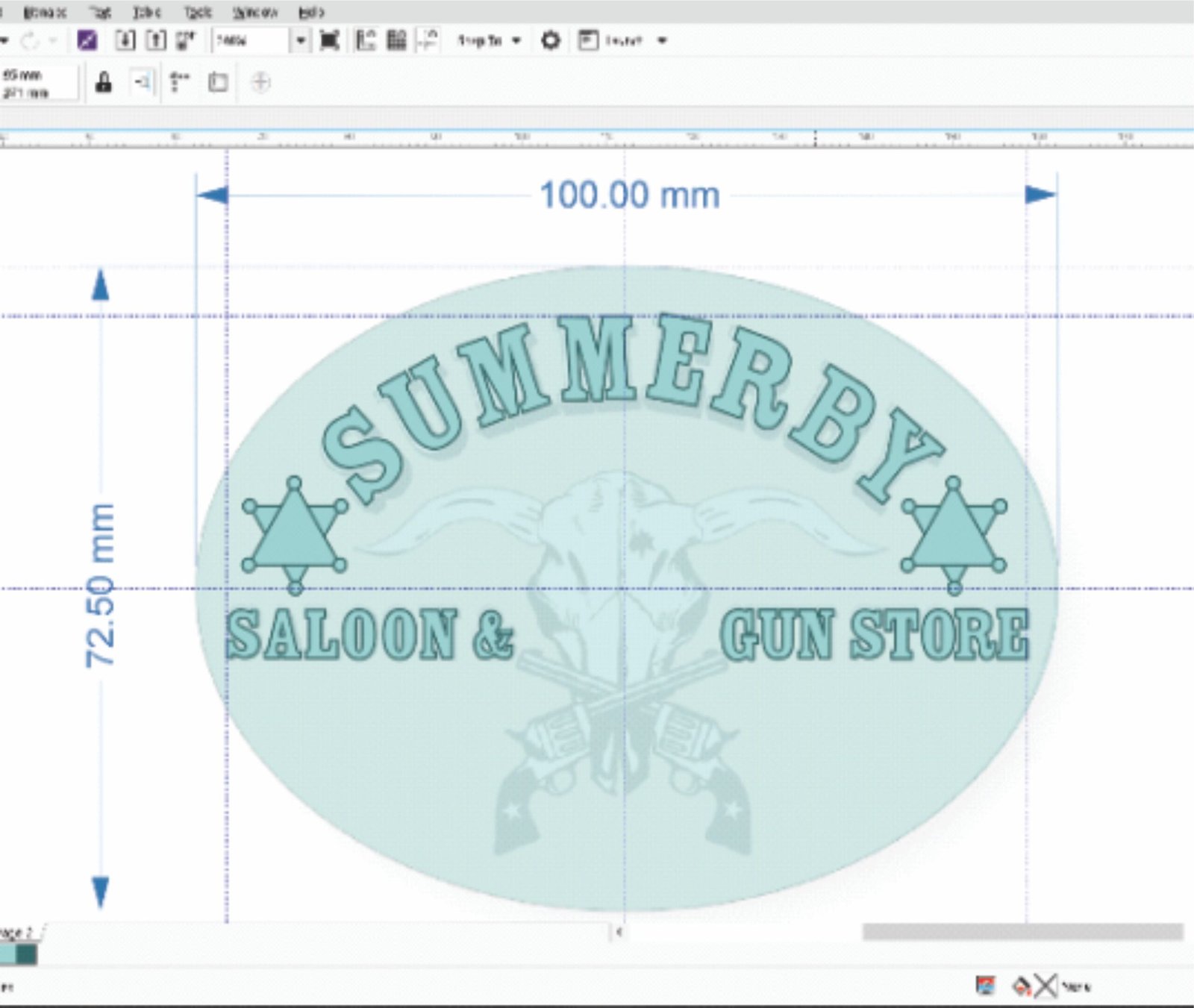Toggle the show grid button
Screen dimensions: 1194x1008
pyautogui.click(x=396, y=40)
